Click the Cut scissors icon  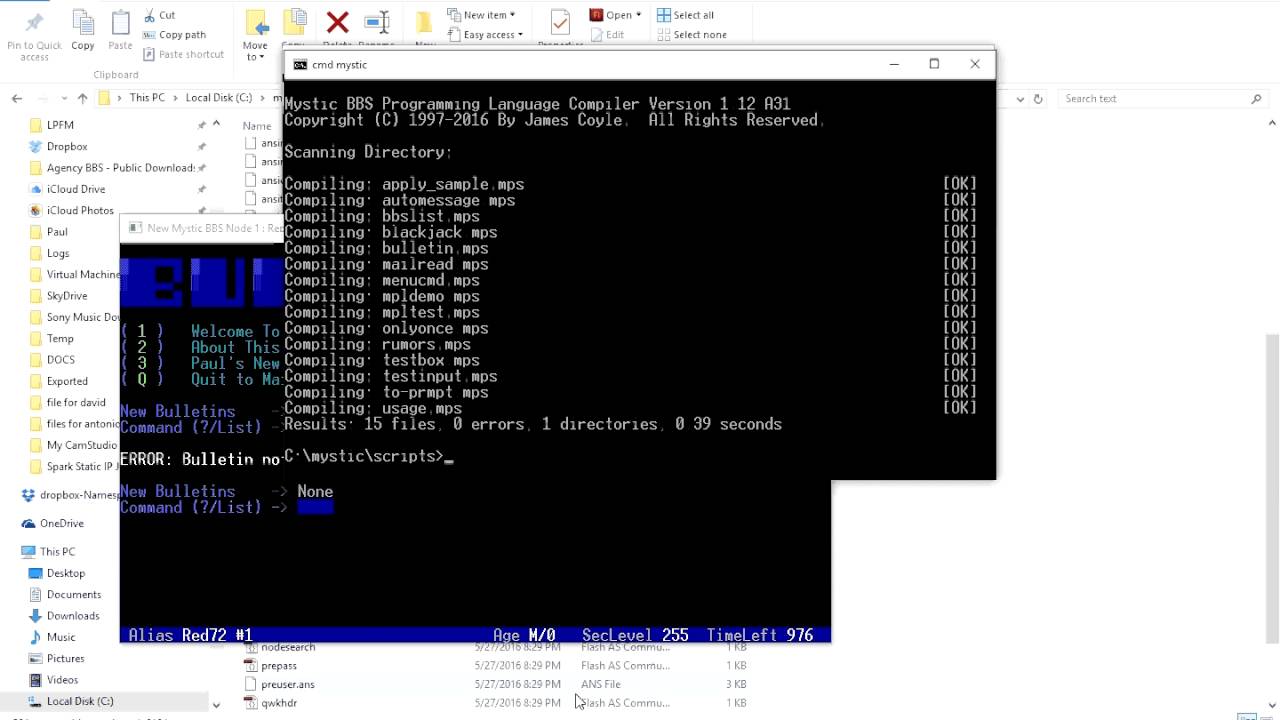150,15
